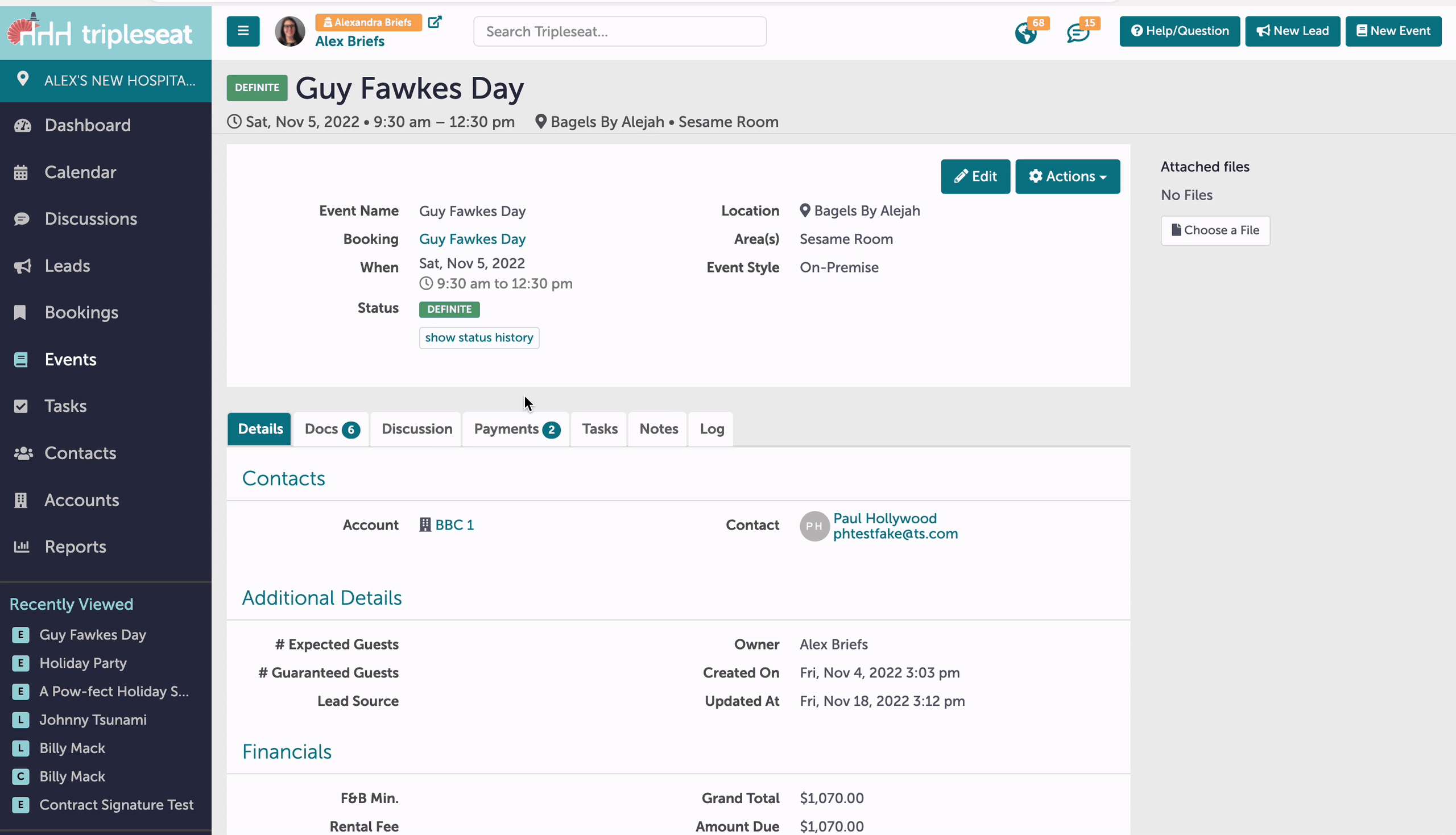This screenshot has height=835, width=1456.
Task: Click external link icon beside Alexandra Briefs
Action: (x=435, y=22)
